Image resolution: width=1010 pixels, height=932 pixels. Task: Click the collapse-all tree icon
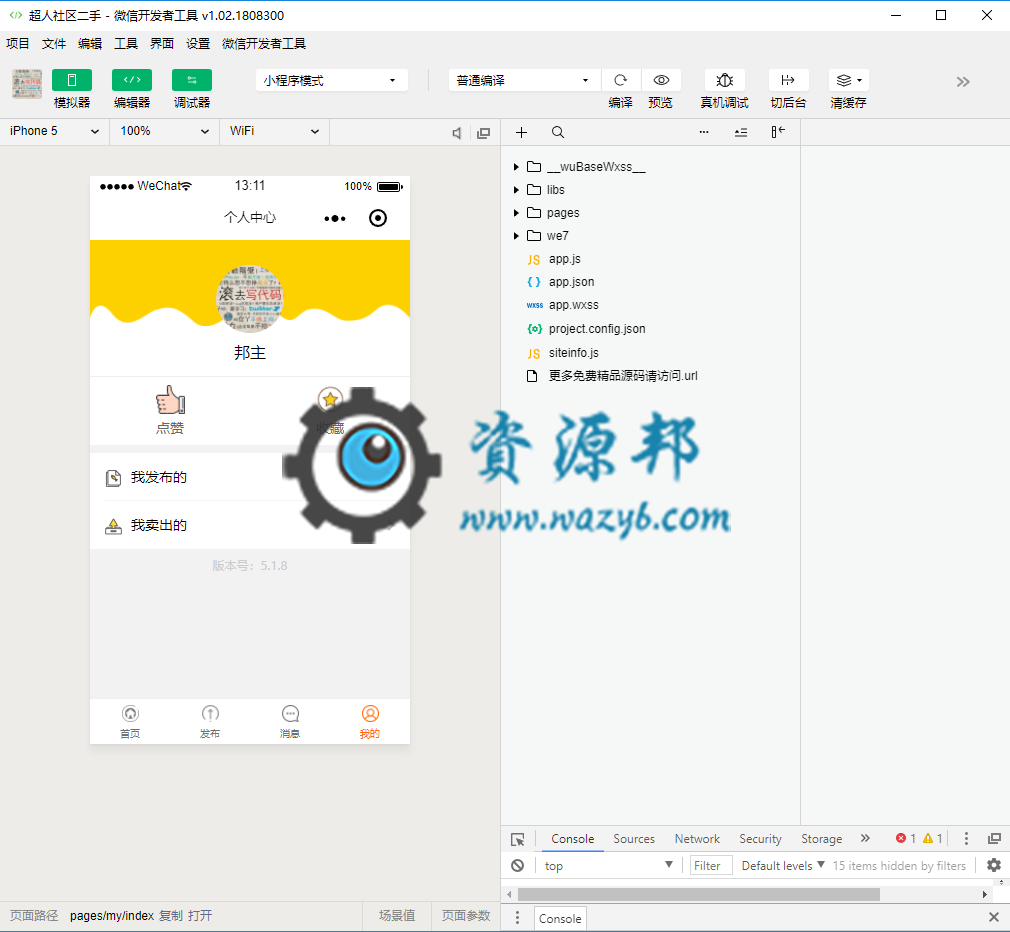click(741, 132)
